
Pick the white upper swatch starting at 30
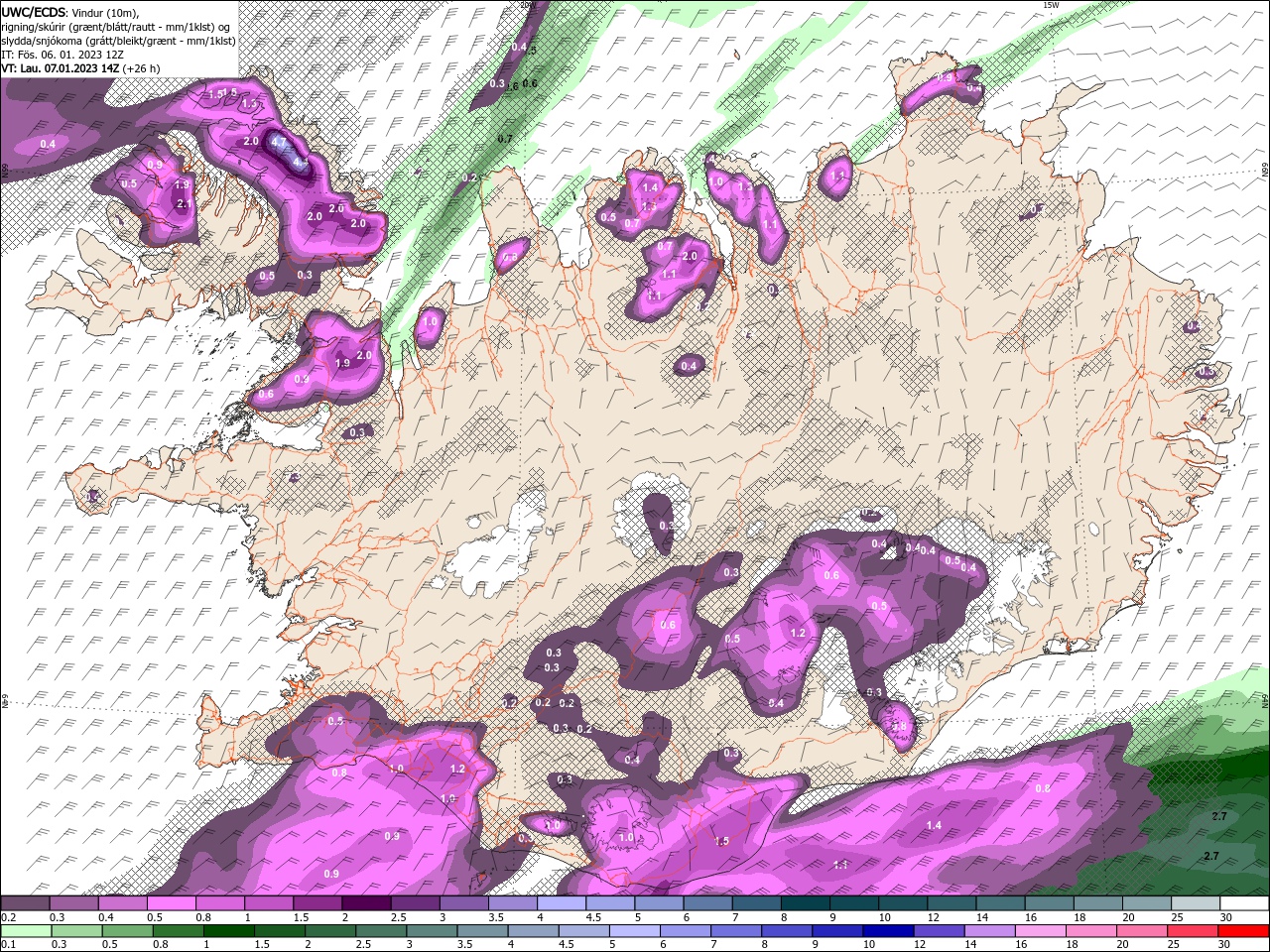click(x=1244, y=903)
